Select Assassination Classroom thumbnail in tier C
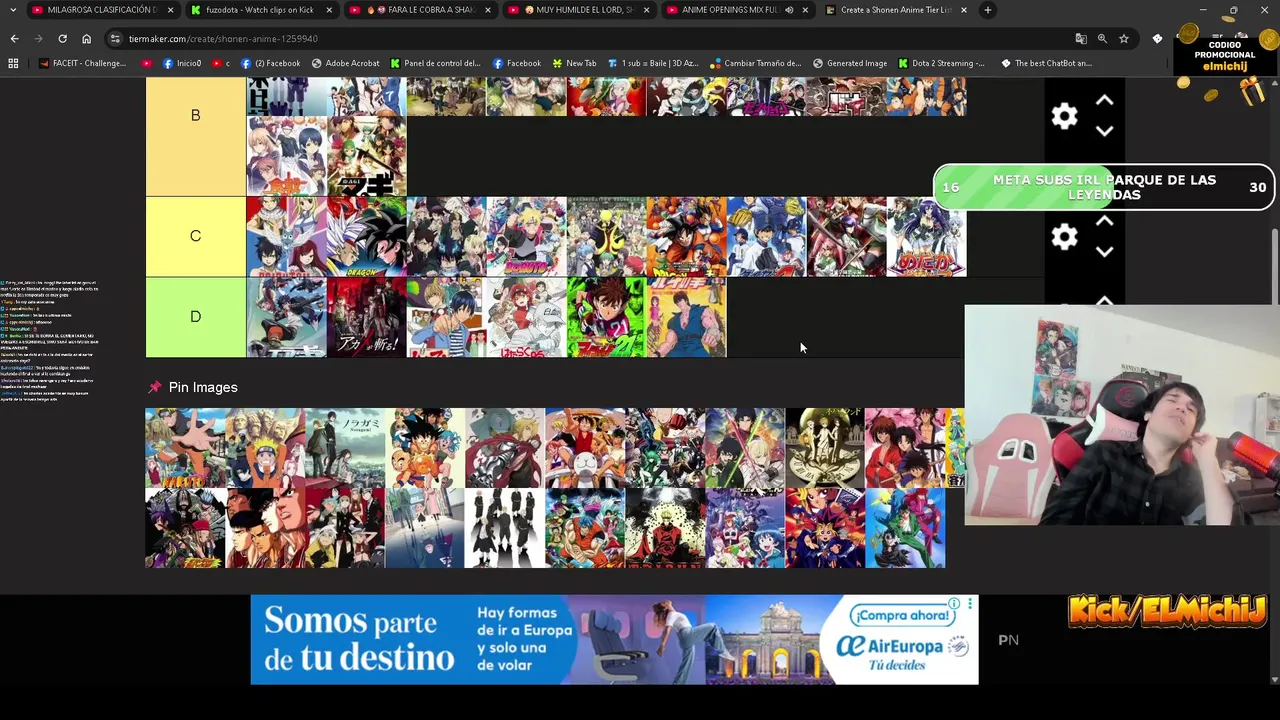1280x720 pixels. click(606, 236)
